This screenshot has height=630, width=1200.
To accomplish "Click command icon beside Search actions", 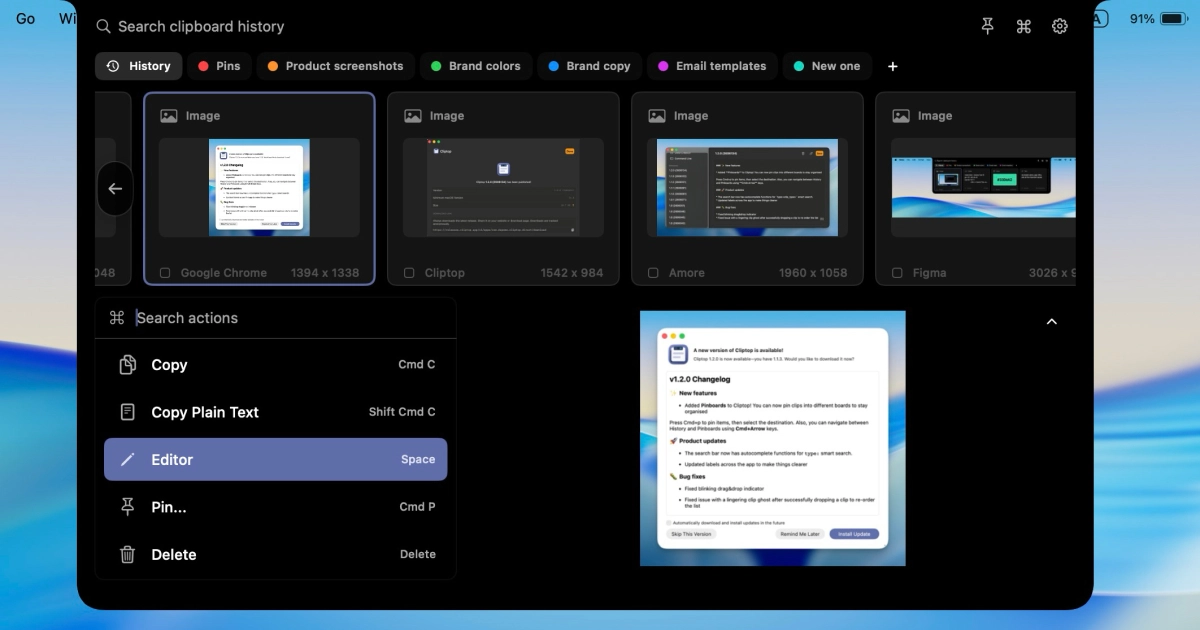I will [x=116, y=318].
